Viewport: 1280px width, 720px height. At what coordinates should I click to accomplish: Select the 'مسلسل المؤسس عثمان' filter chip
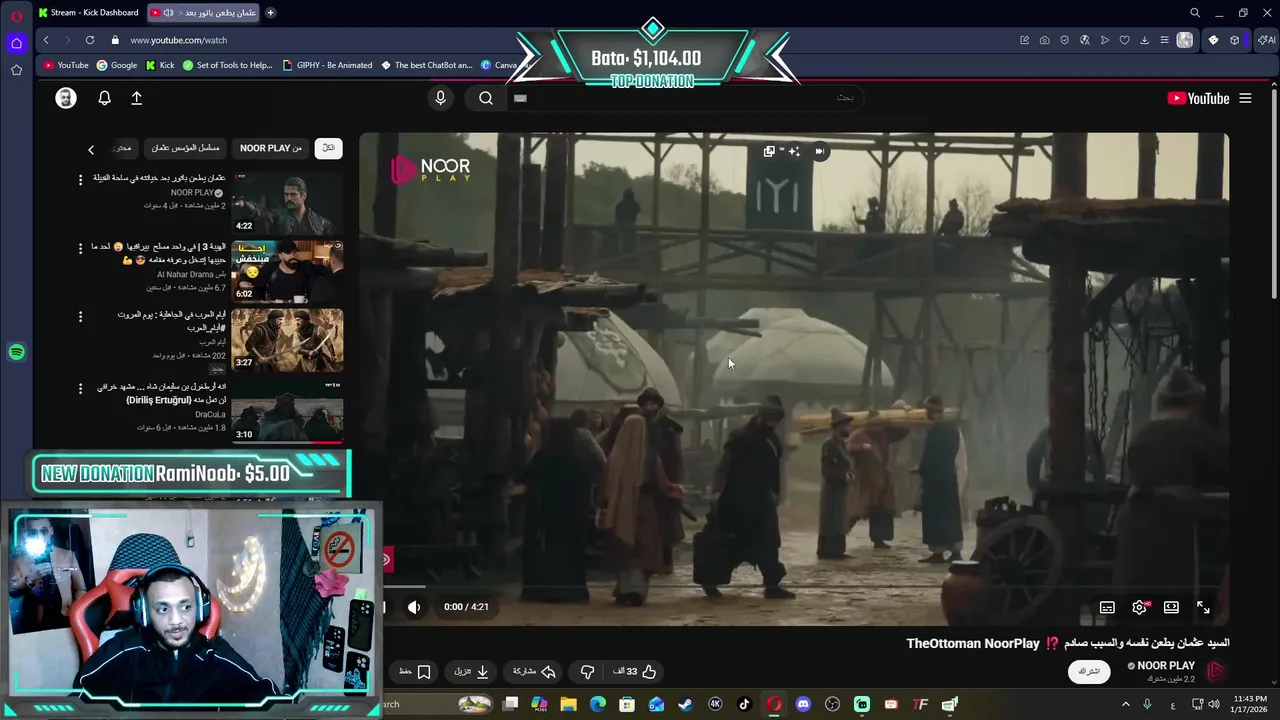point(185,148)
